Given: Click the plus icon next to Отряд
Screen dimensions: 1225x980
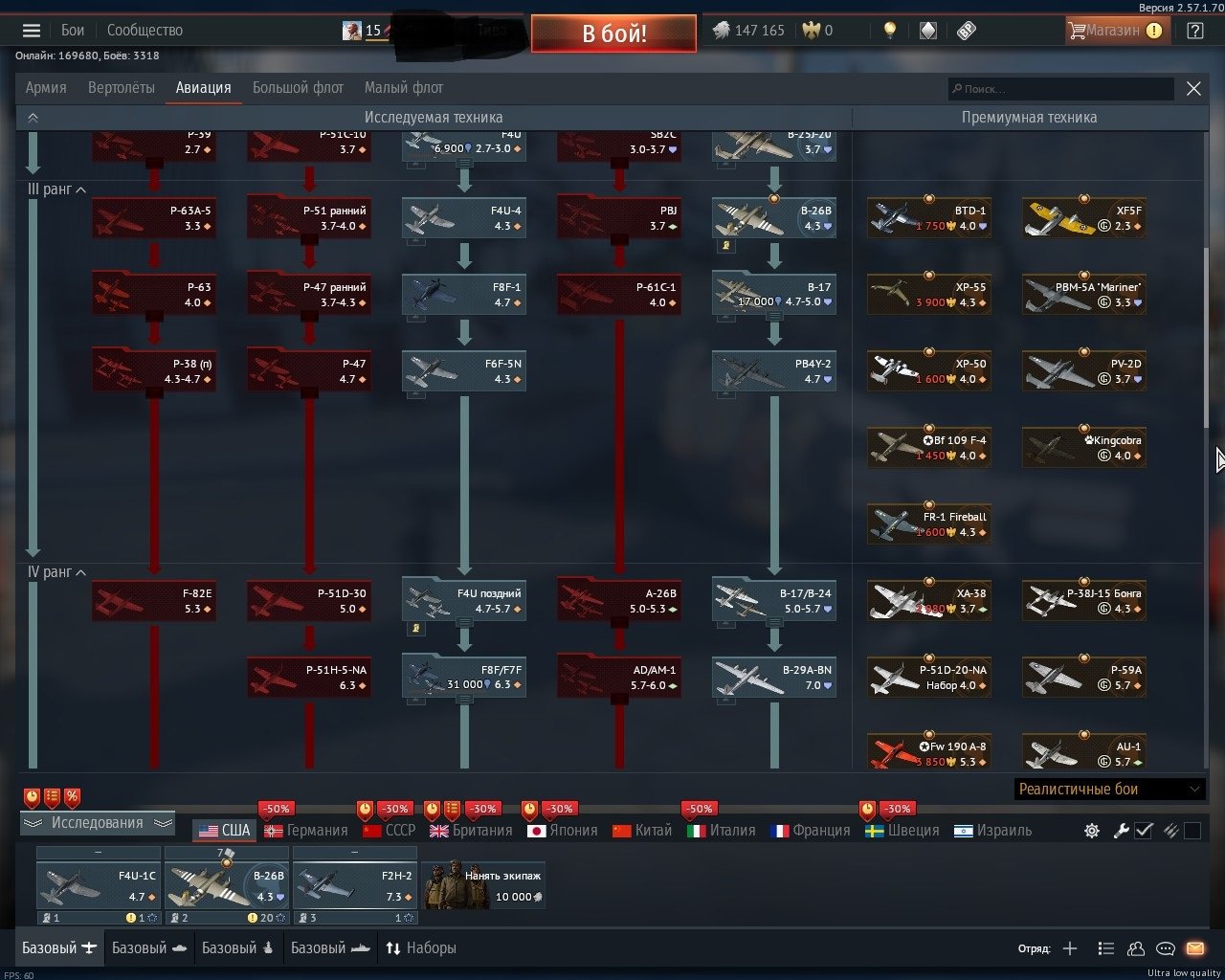Looking at the screenshot, I should 1070,948.
